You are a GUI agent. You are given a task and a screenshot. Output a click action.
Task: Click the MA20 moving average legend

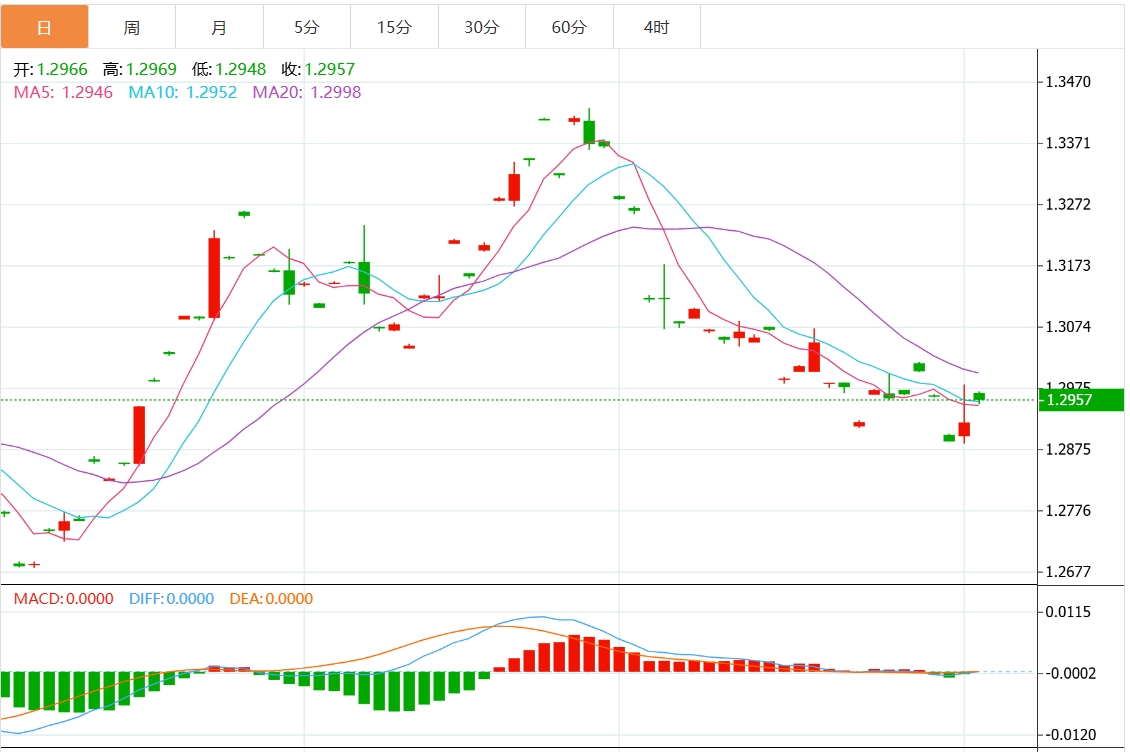[306, 92]
